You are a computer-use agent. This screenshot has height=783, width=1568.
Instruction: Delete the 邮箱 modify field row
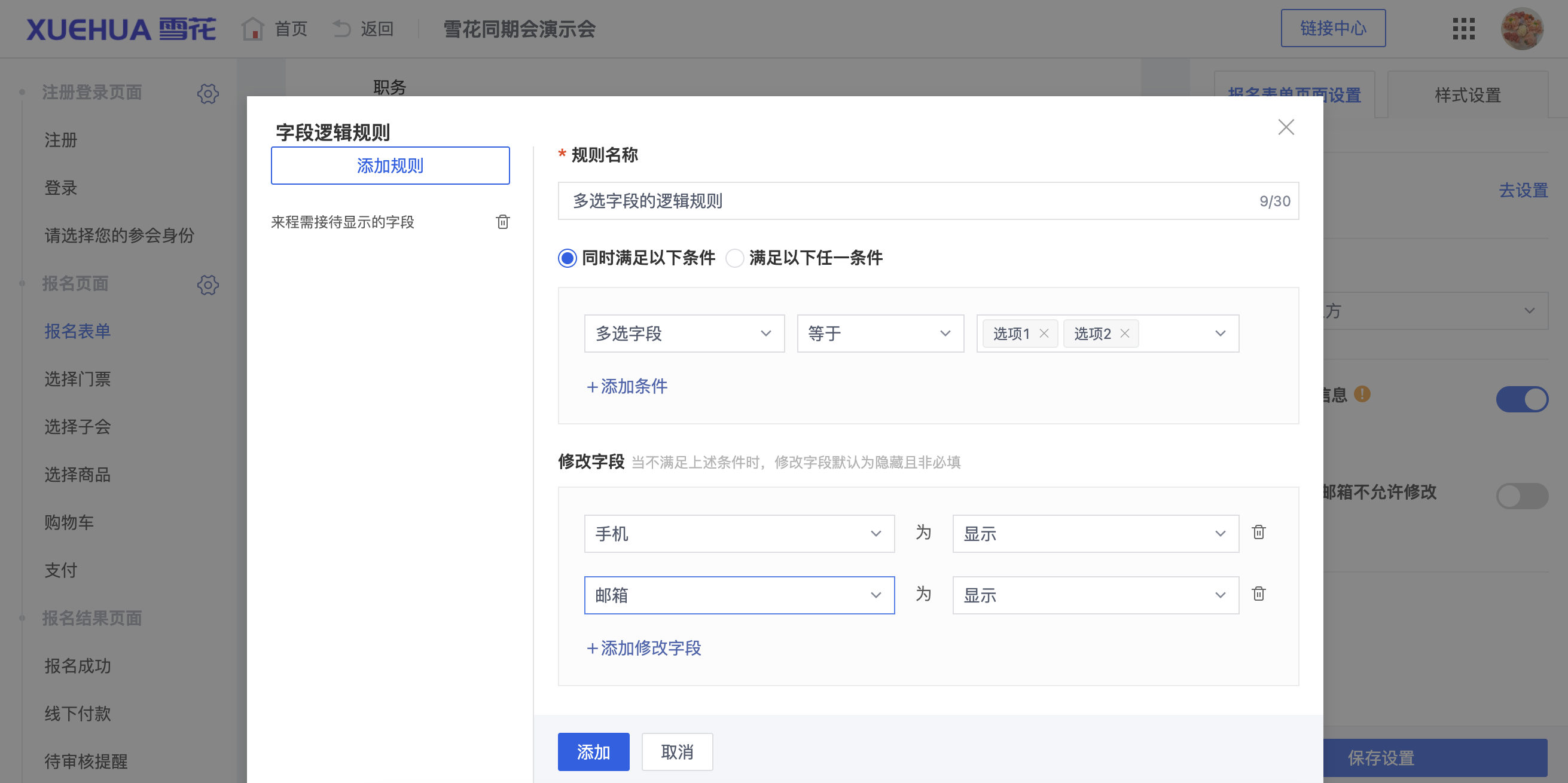1259,593
